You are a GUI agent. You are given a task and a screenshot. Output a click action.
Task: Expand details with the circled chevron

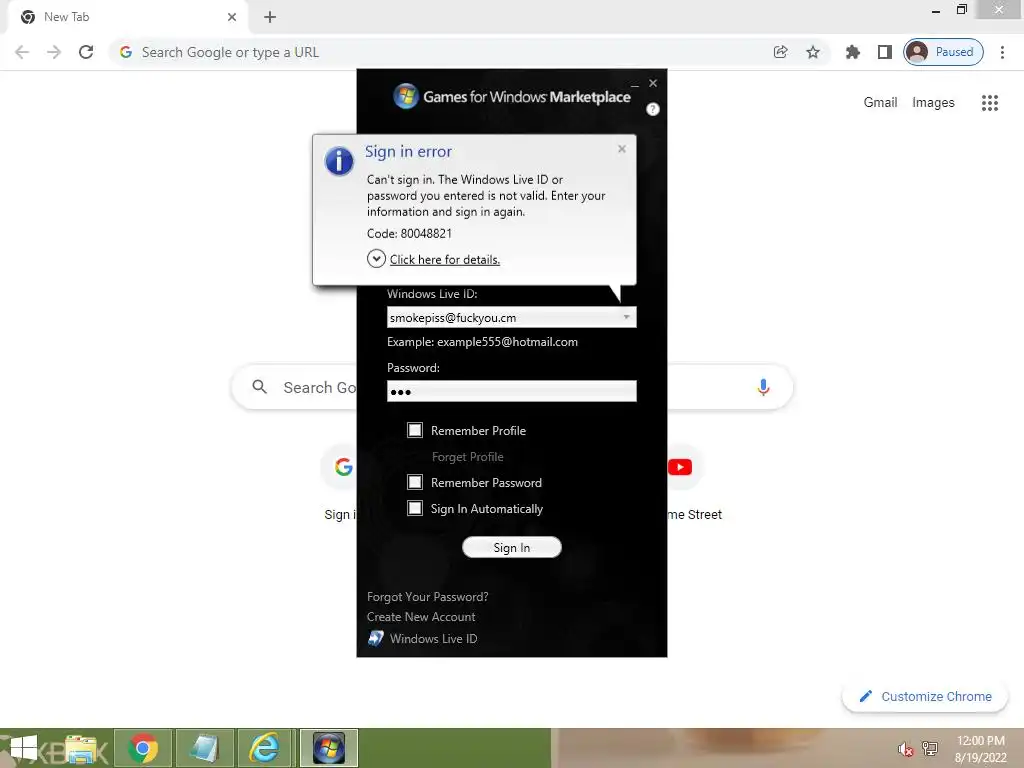(376, 259)
